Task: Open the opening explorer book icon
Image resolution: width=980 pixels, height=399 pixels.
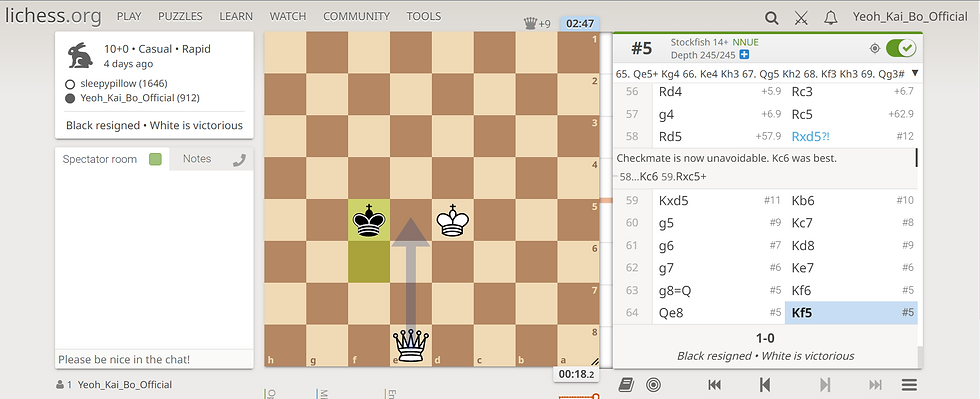Action: (x=626, y=385)
